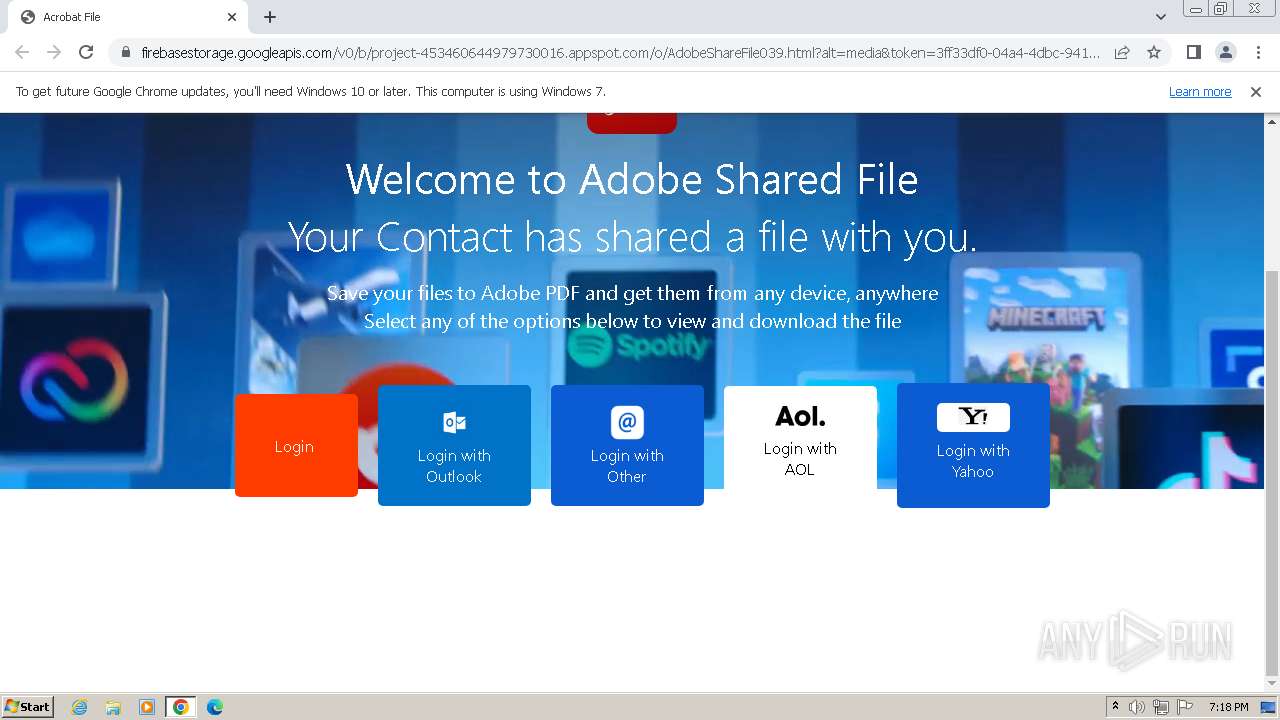Select the Login with Yahoo tile
Image resolution: width=1280 pixels, height=720 pixels.
973,445
